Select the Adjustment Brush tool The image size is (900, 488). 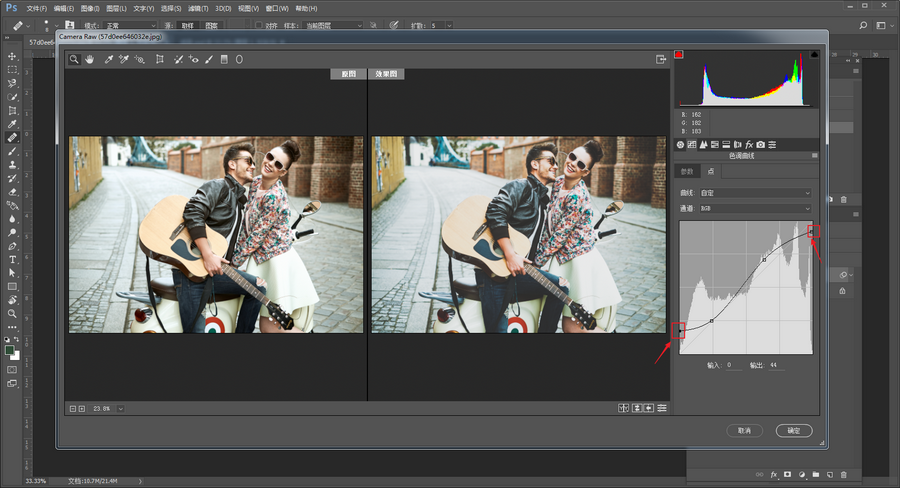click(209, 60)
